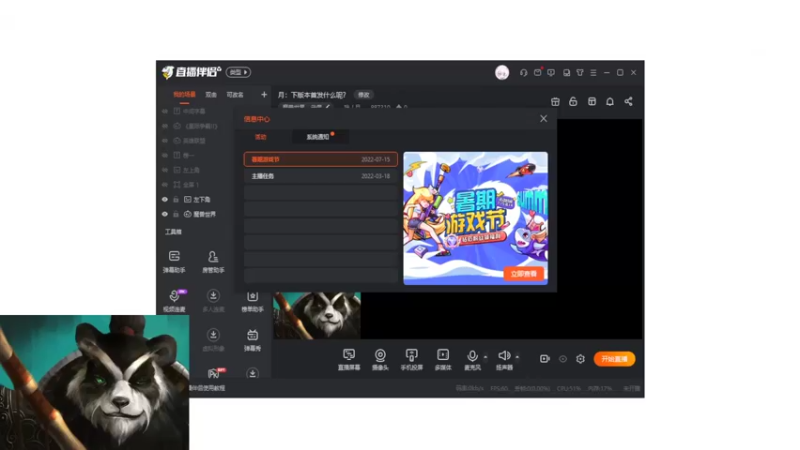The width and height of the screenshot is (800, 450).
Task: Open the 活动 tab in 信息中心
Action: click(x=261, y=137)
